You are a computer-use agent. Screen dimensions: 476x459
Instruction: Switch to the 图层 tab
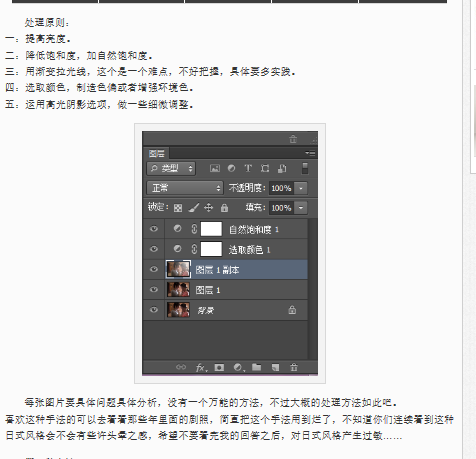tap(157, 153)
